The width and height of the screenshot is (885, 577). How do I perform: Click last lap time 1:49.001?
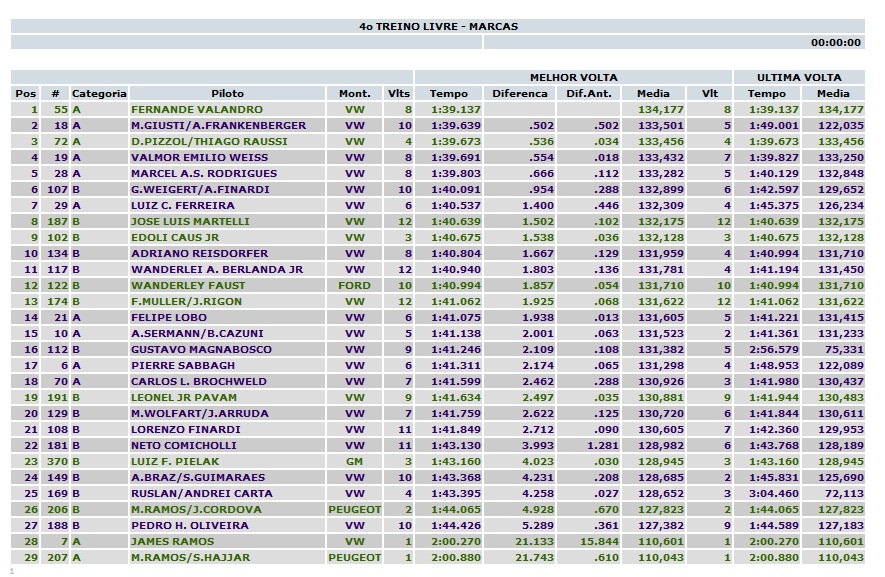pyautogui.click(x=773, y=125)
